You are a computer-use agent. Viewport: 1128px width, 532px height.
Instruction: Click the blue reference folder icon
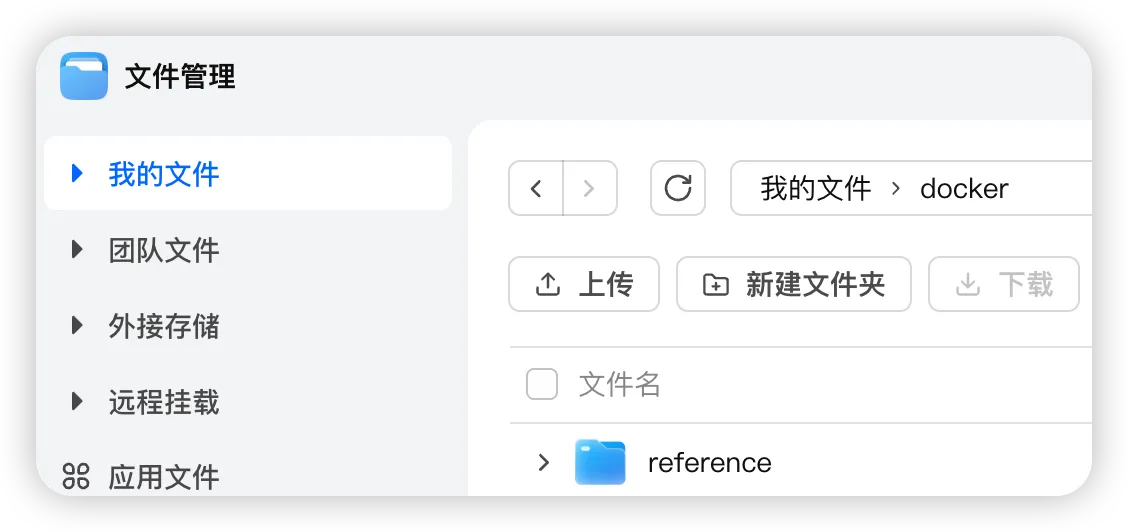pos(600,462)
